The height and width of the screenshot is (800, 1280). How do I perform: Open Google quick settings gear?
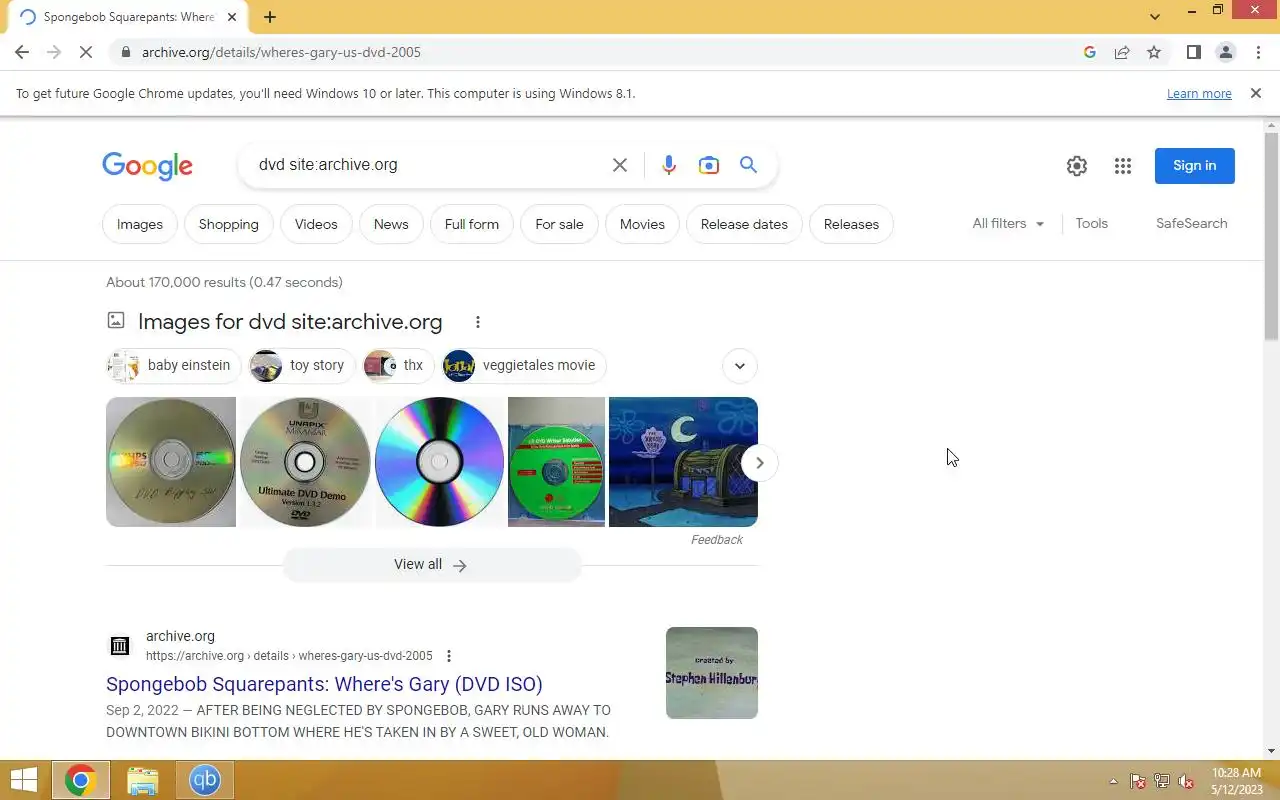tap(1077, 166)
